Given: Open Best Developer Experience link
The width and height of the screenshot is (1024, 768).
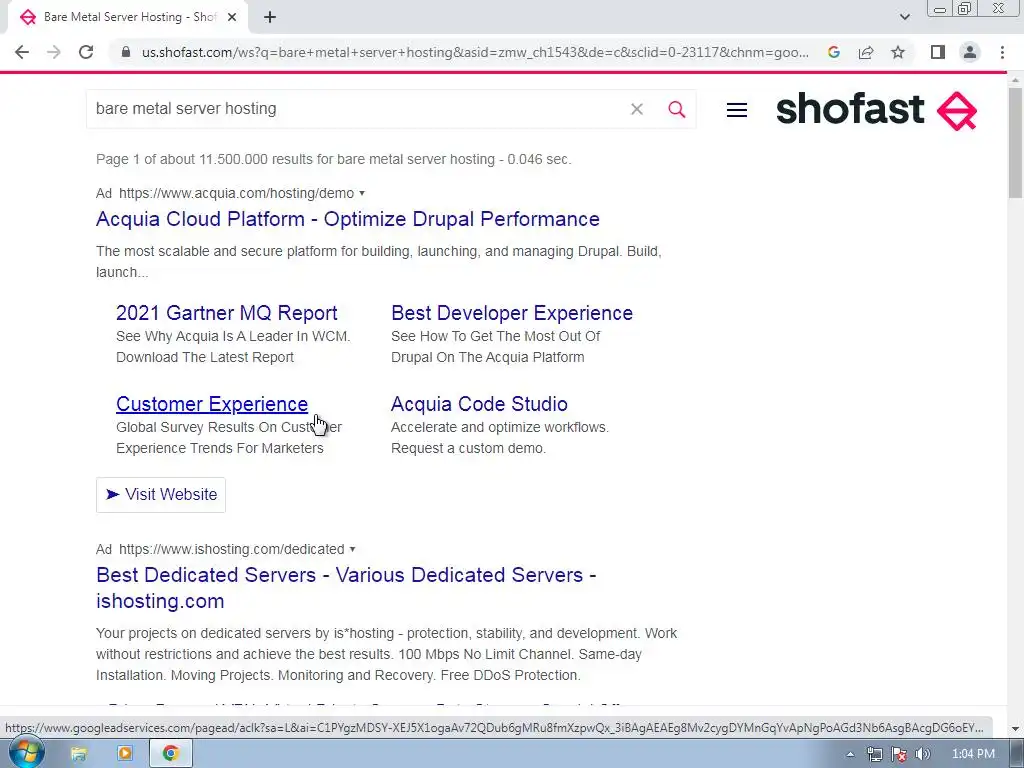Looking at the screenshot, I should [x=512, y=313].
